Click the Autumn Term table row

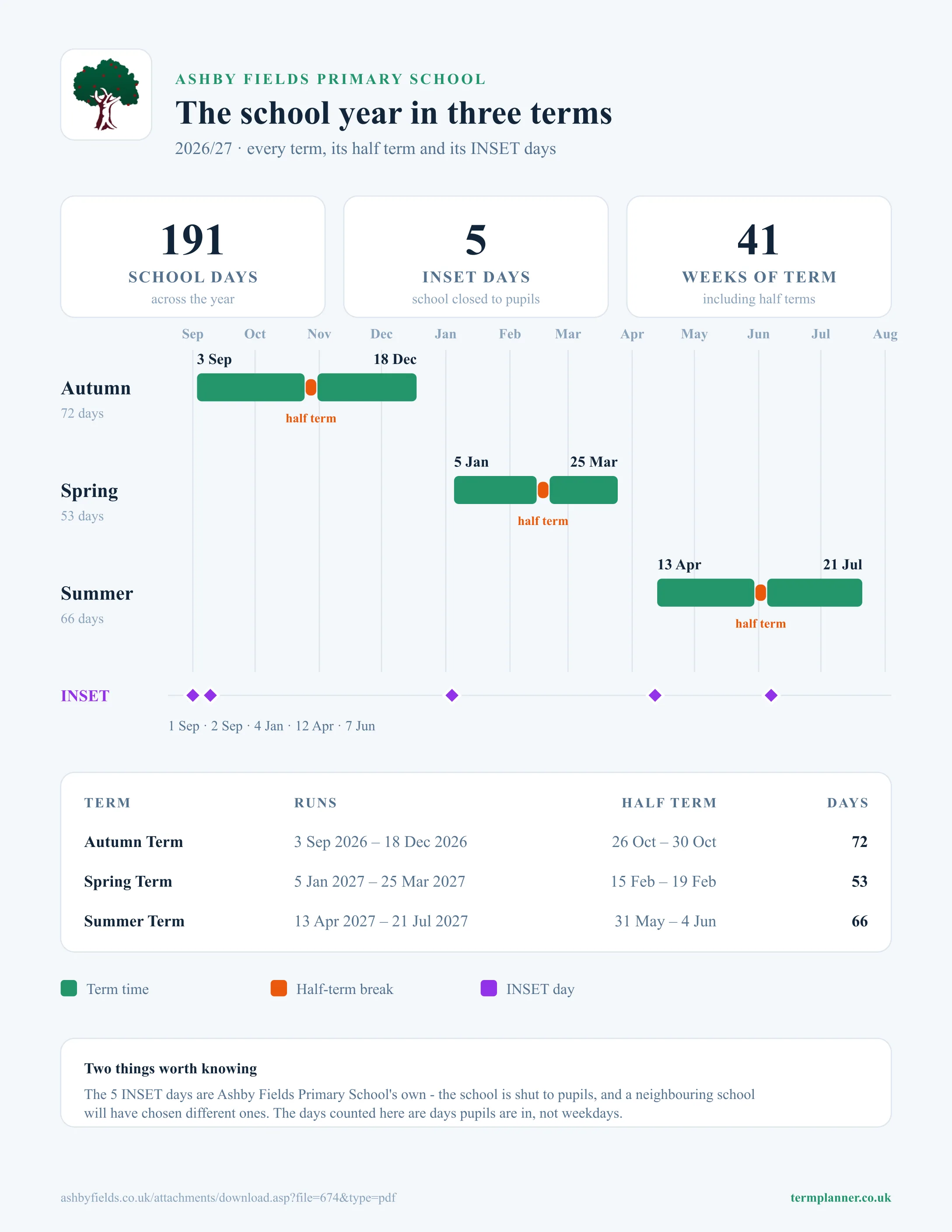click(x=476, y=842)
